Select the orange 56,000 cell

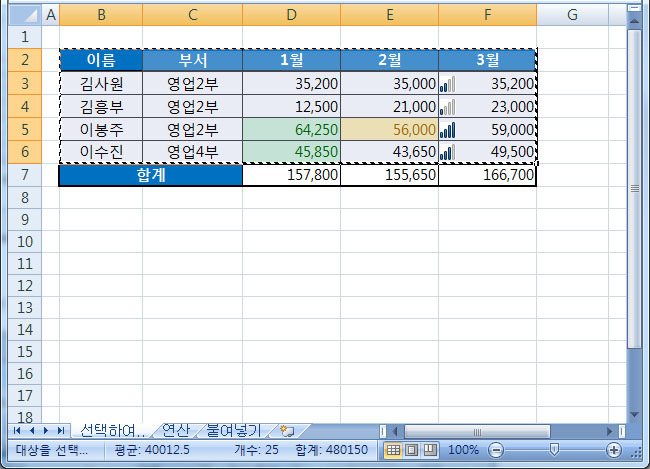(x=390, y=129)
